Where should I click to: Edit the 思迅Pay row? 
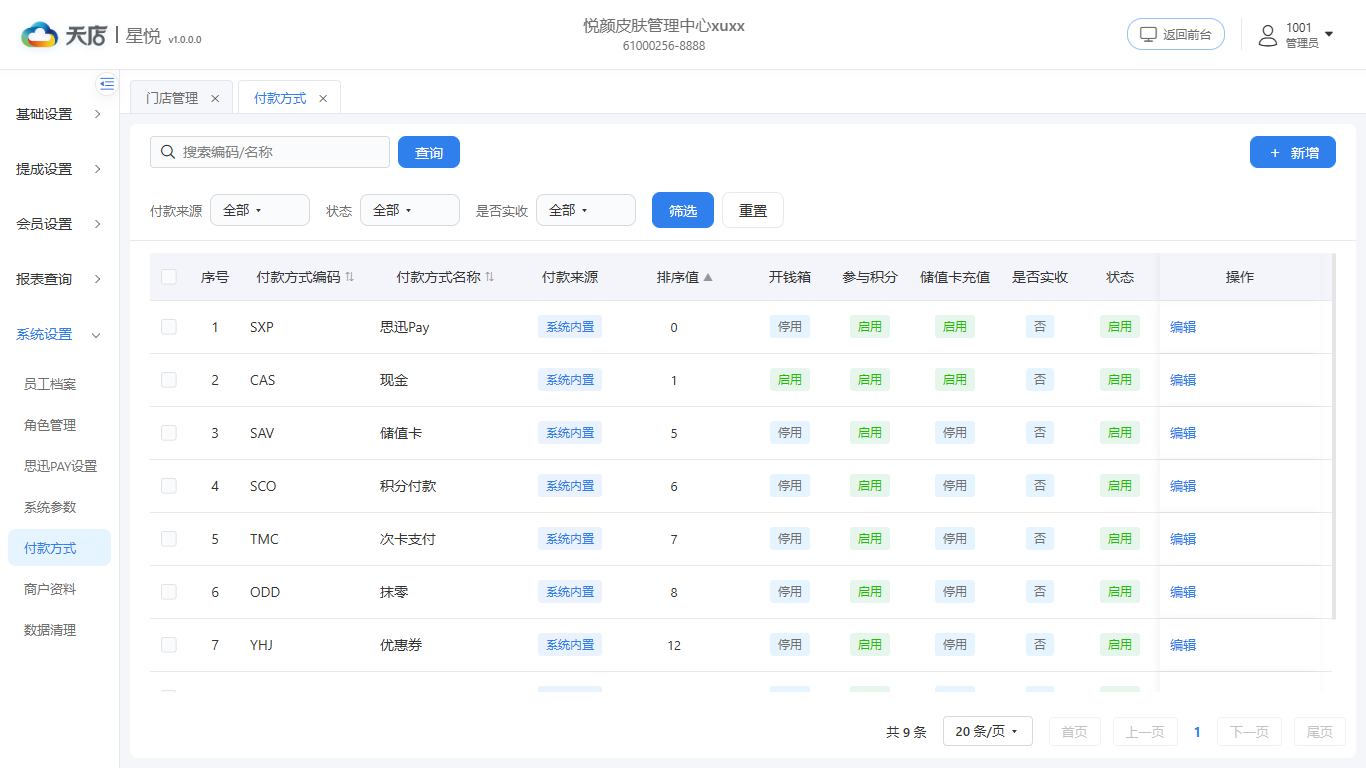(x=1183, y=327)
